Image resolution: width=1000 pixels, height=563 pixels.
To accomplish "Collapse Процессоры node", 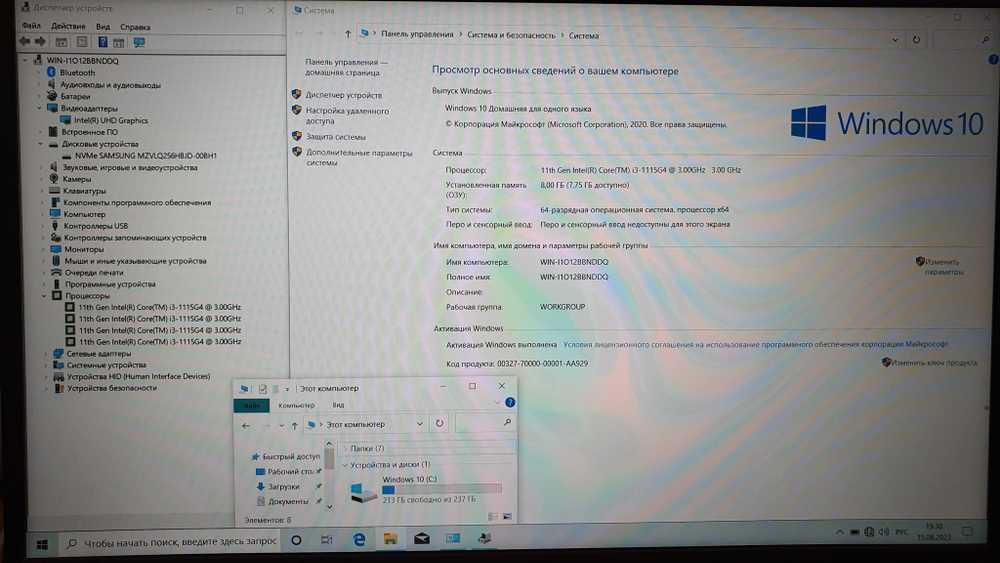I will pyautogui.click(x=45, y=296).
